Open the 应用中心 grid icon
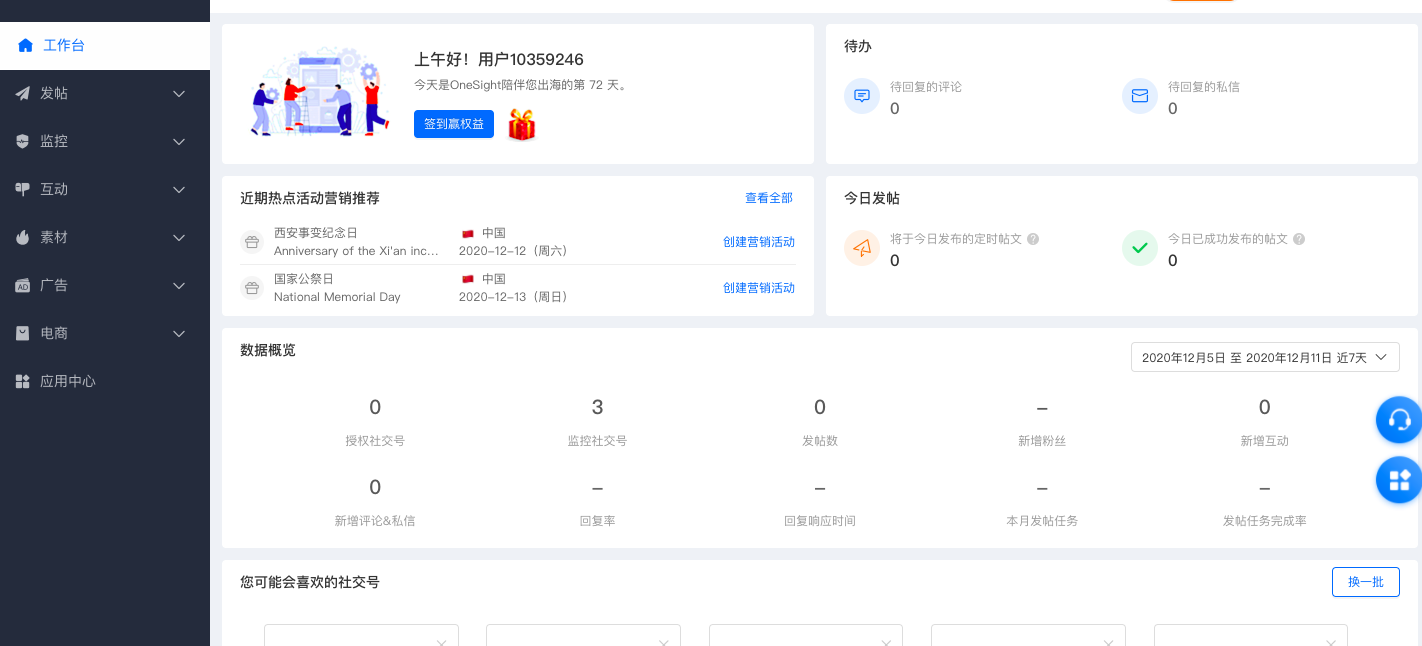This screenshot has width=1422, height=646. [x=22, y=381]
